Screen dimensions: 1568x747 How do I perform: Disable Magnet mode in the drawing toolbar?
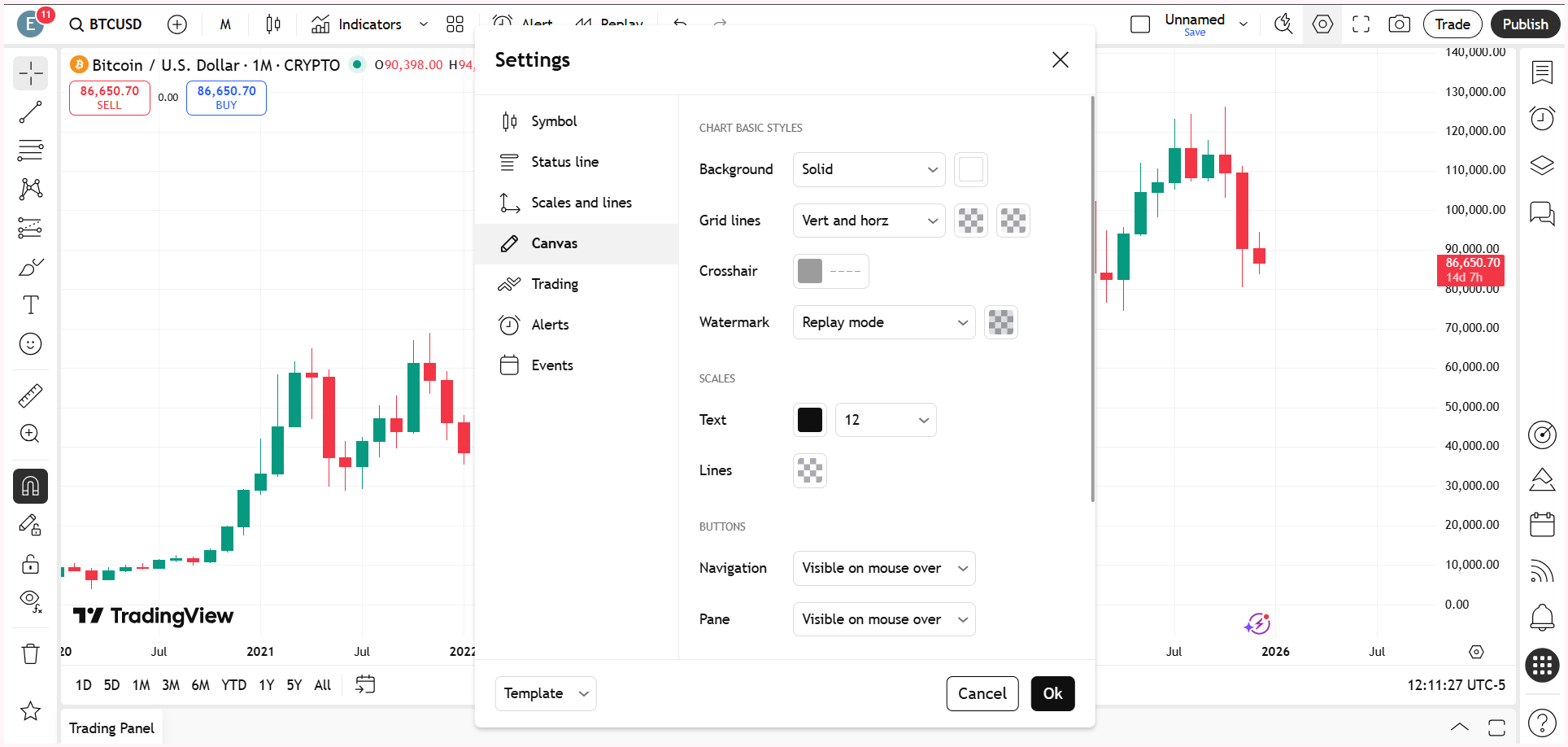30,486
